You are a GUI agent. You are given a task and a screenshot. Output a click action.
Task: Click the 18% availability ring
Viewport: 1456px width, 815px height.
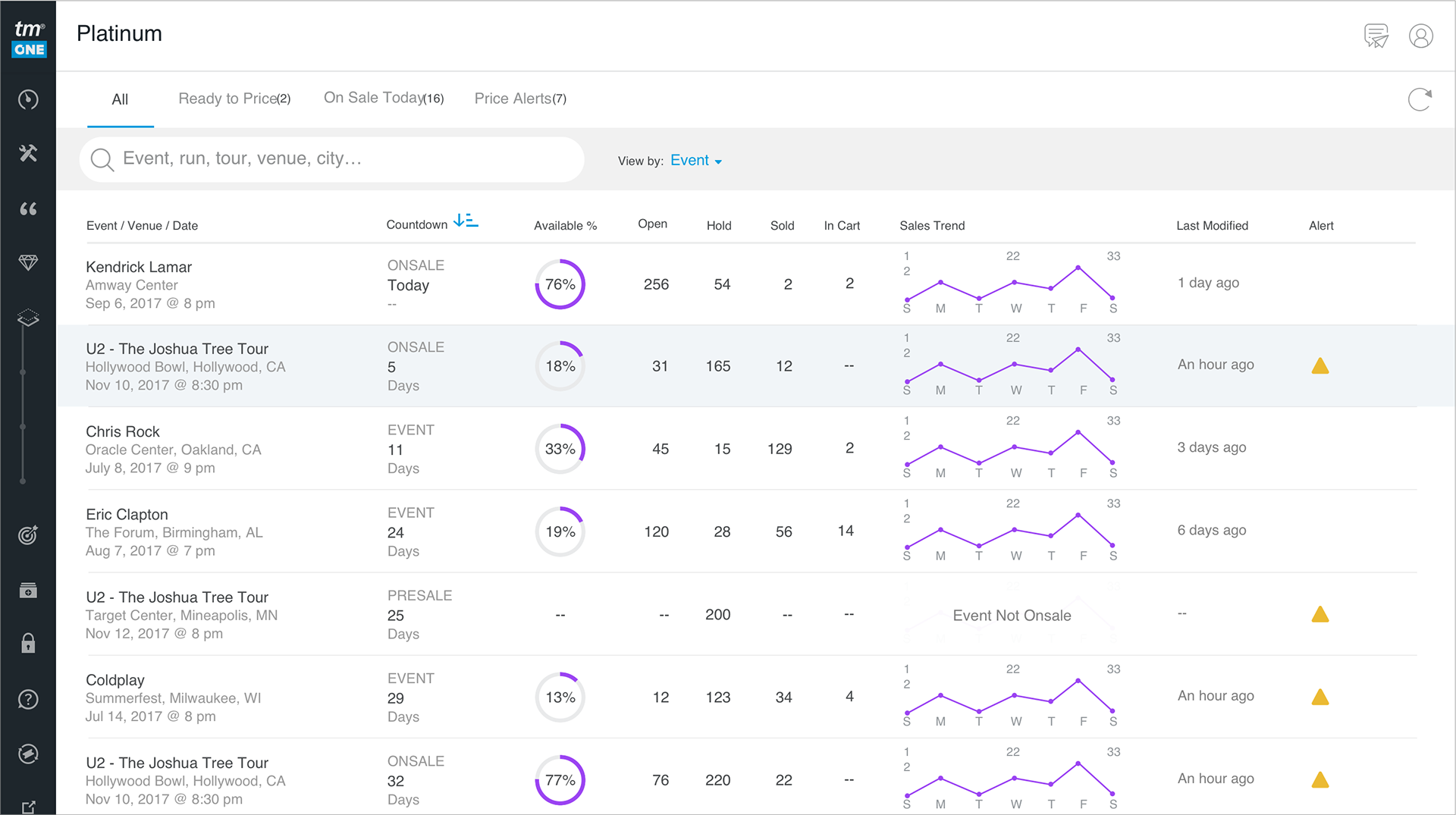(560, 366)
